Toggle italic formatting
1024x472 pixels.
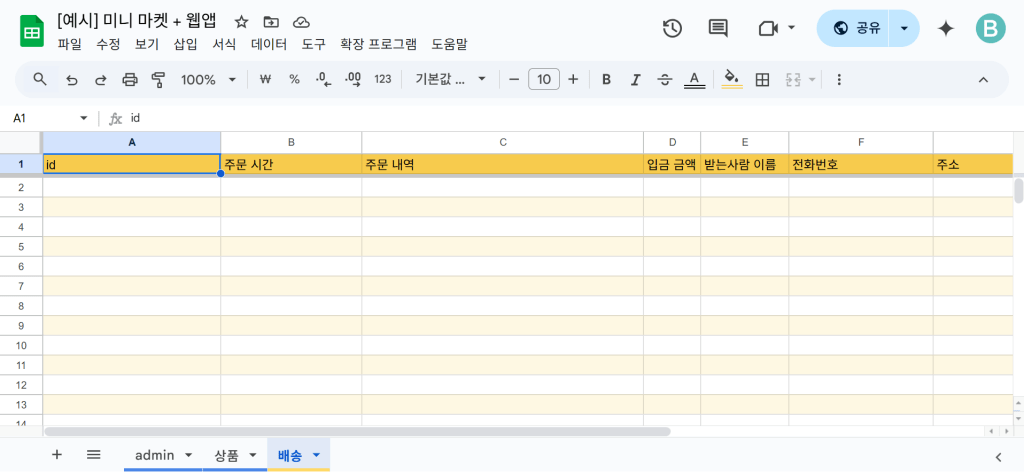pyautogui.click(x=635, y=79)
